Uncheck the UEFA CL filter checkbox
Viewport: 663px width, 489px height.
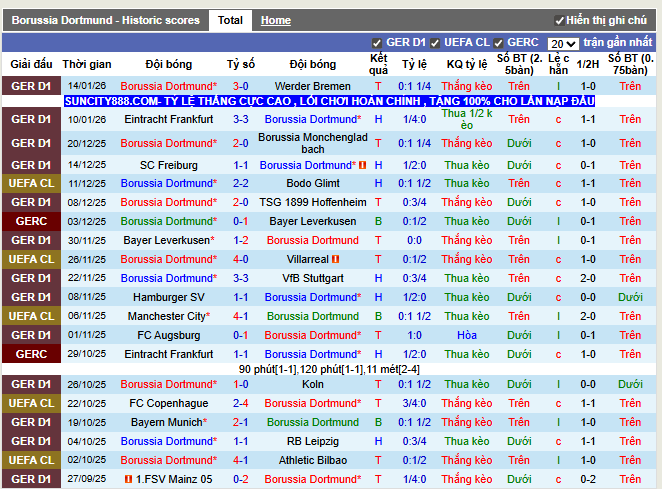point(435,43)
